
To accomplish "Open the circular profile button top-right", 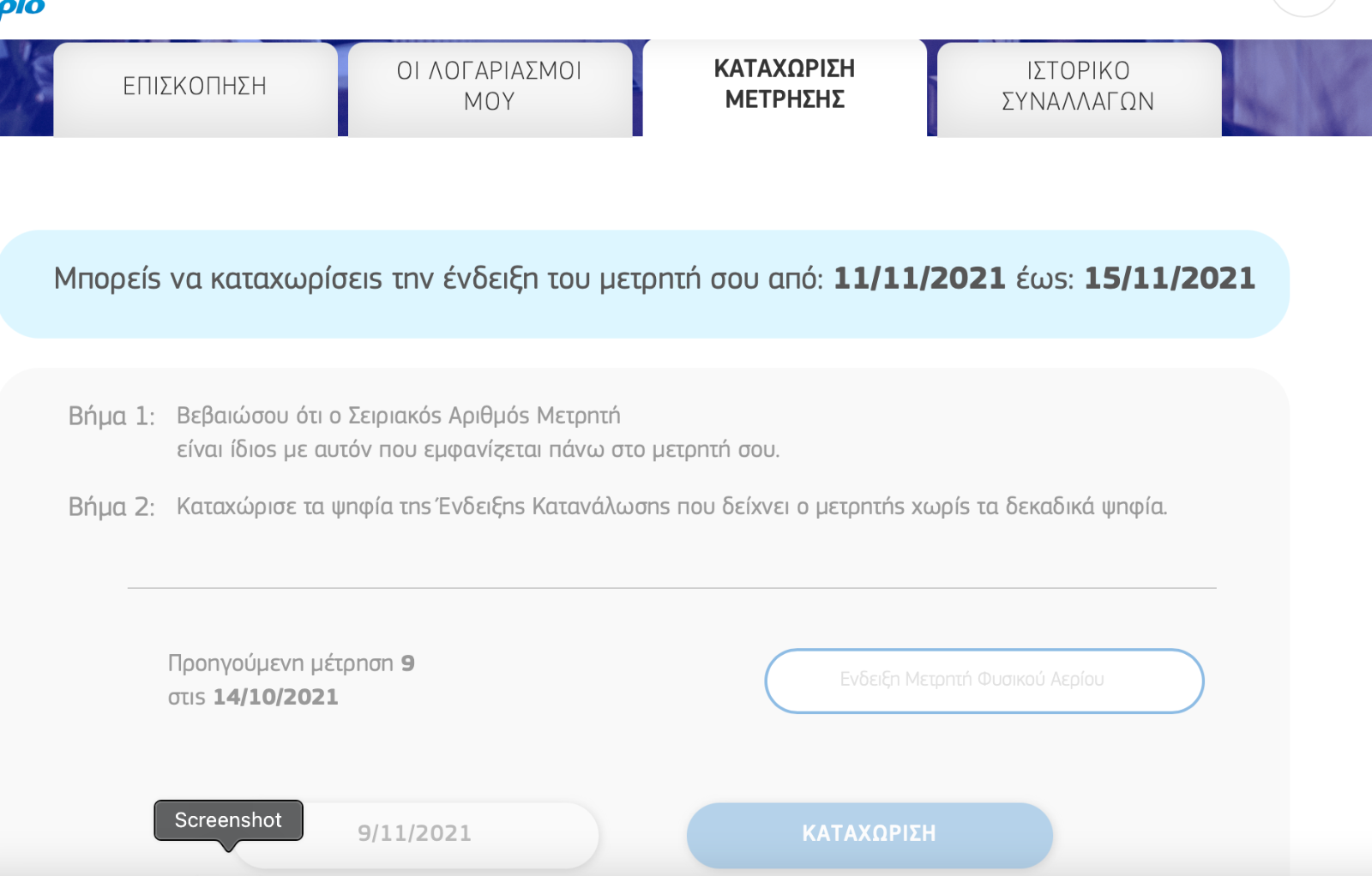I will coord(1303,7).
